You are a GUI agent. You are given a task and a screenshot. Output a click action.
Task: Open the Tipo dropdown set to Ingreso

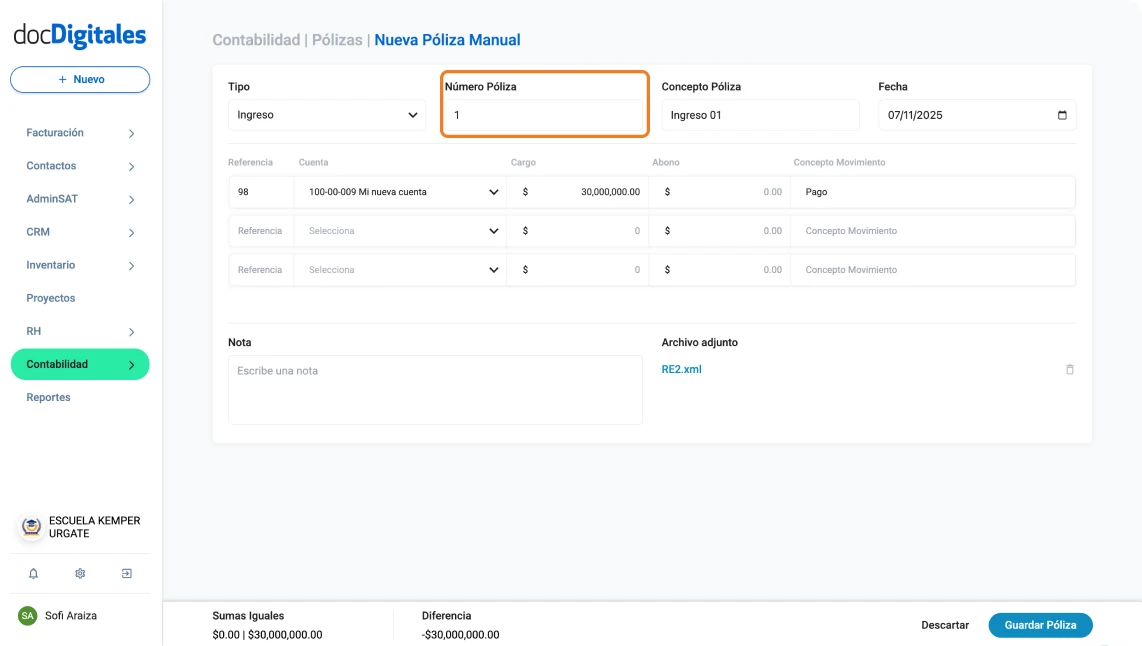click(327, 115)
